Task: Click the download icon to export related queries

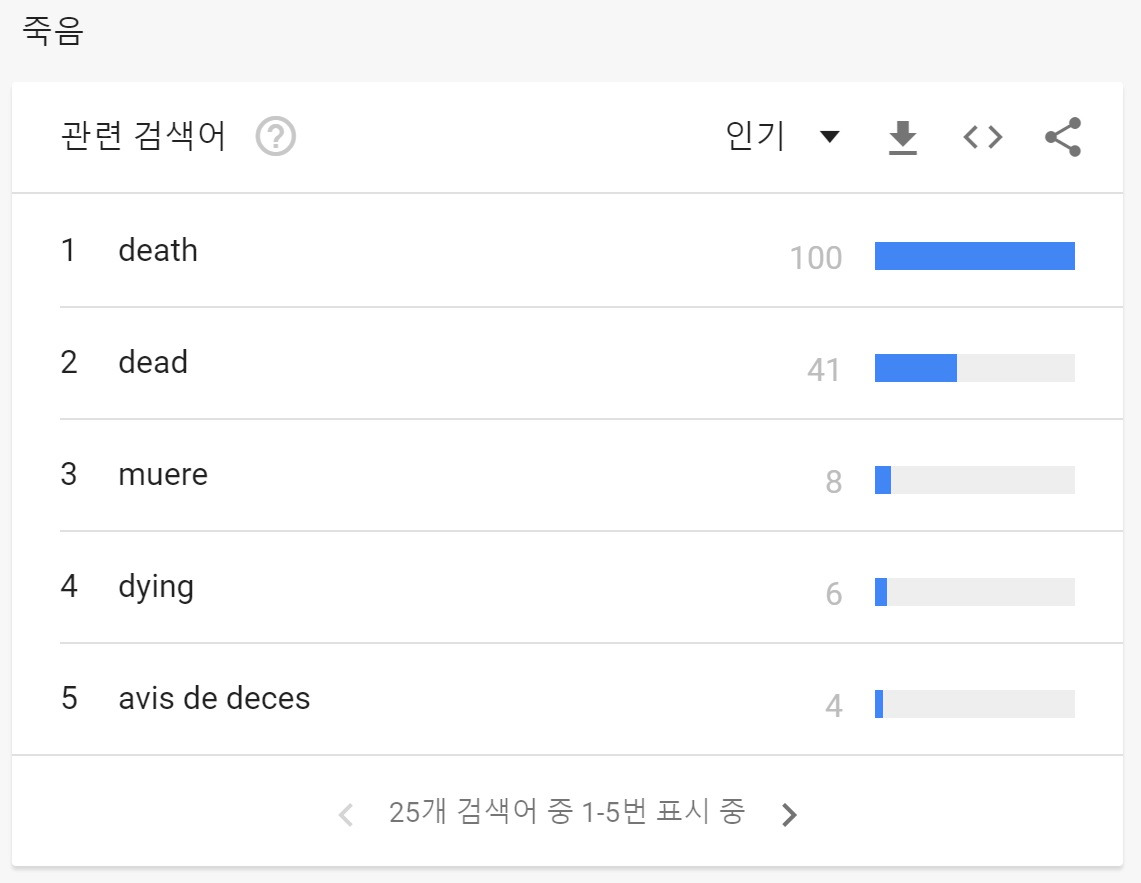Action: 903,137
